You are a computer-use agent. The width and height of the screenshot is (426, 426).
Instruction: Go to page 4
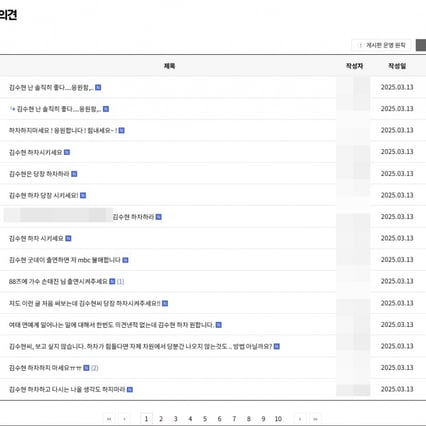(190, 419)
